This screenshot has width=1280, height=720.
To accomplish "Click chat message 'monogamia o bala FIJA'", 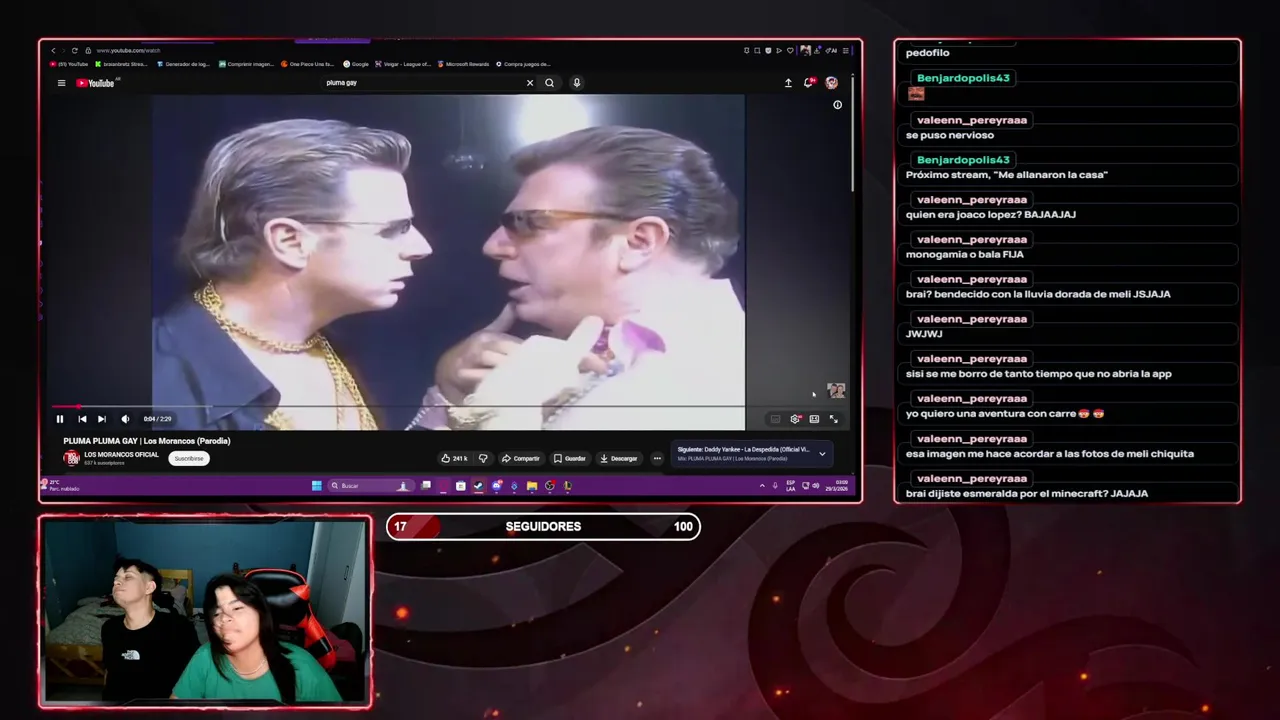I will tap(964, 254).
